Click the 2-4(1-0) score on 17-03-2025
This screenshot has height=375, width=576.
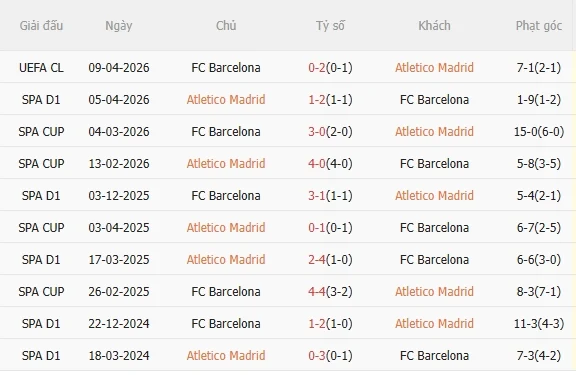tap(330, 260)
